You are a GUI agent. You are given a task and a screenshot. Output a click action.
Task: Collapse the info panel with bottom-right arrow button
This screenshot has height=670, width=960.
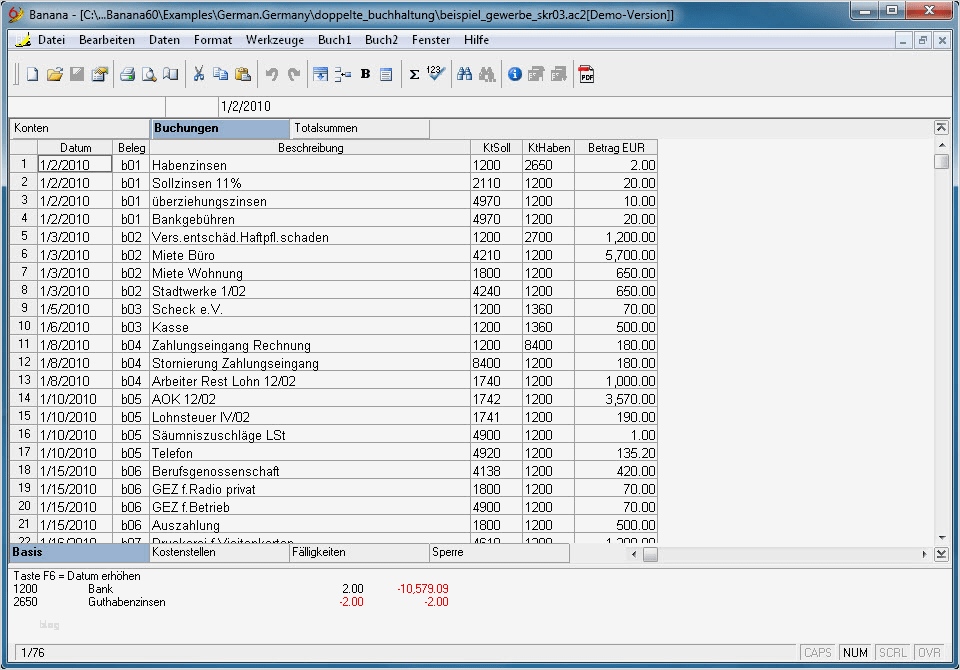[941, 554]
